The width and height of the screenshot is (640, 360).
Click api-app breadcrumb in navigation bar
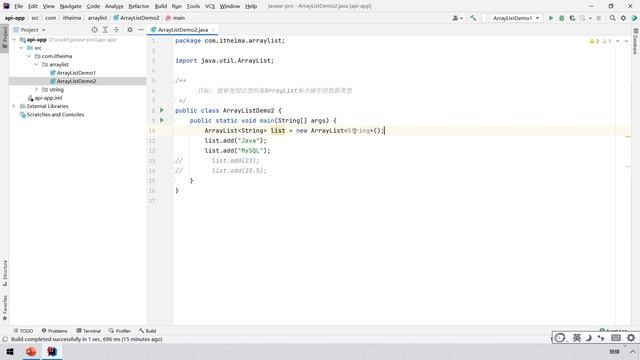pyautogui.click(x=15, y=18)
